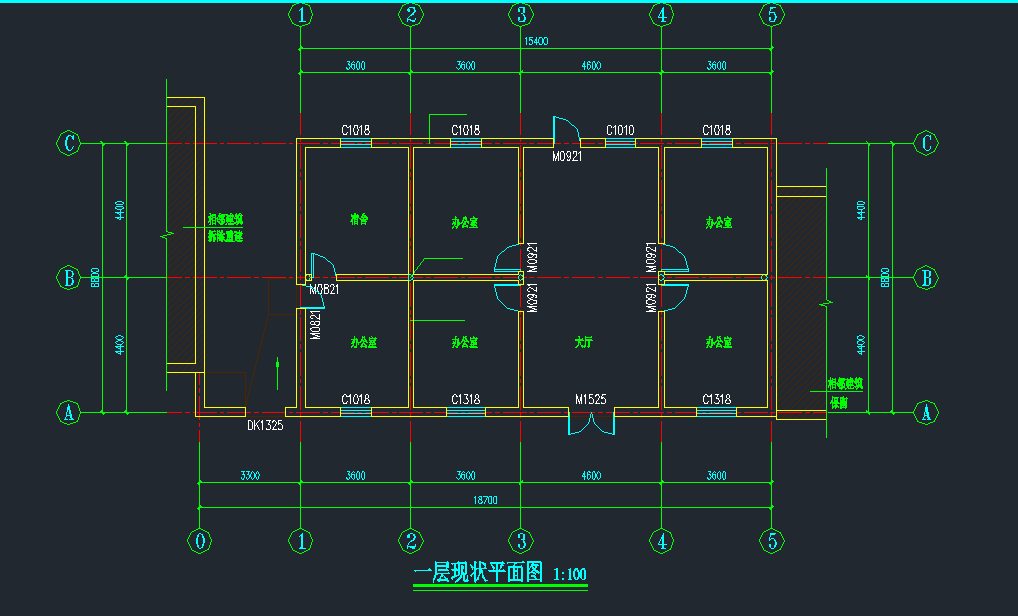Select the 15400 overall dimension text
1018x616 pixels.
[x=536, y=42]
